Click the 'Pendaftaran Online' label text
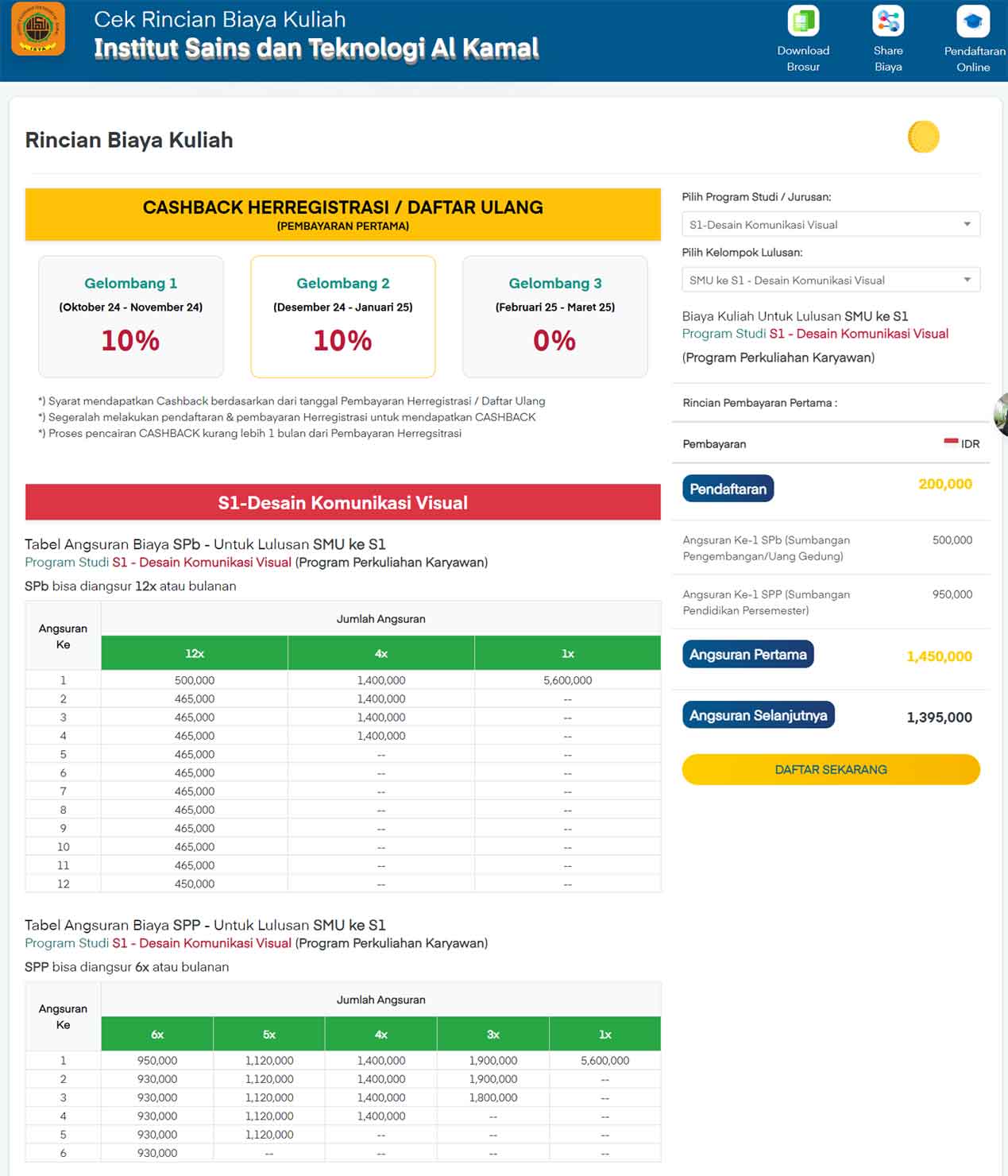 pos(975,59)
